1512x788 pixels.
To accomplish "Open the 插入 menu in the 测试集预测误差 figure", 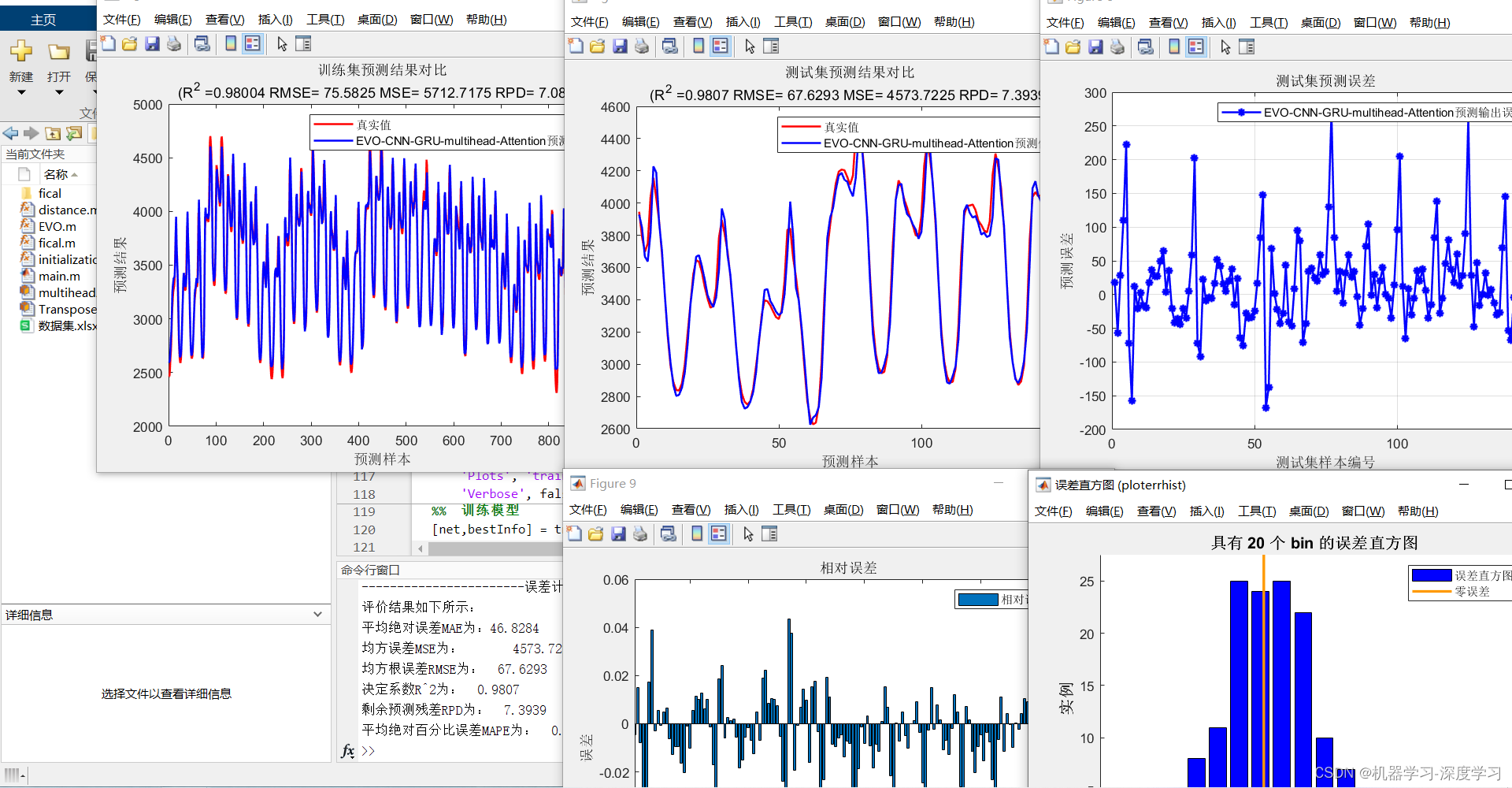I will (x=1219, y=23).
